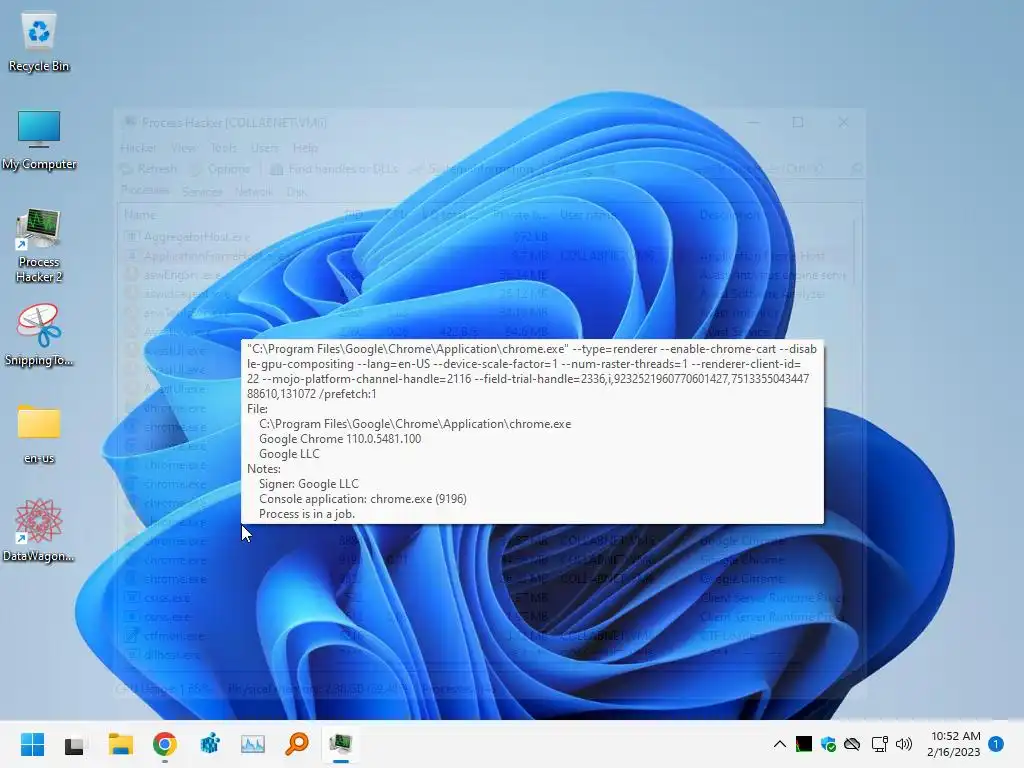Click the Google Chrome 110.0.5481.100 tooltip text
The image size is (1024, 768).
(340, 439)
